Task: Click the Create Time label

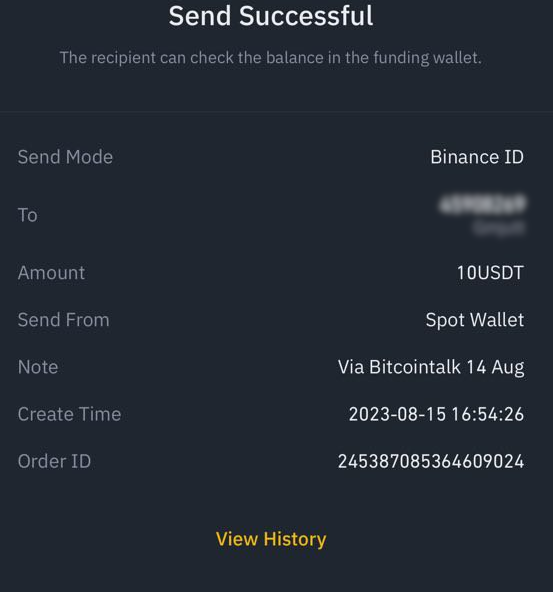Action: click(x=69, y=414)
